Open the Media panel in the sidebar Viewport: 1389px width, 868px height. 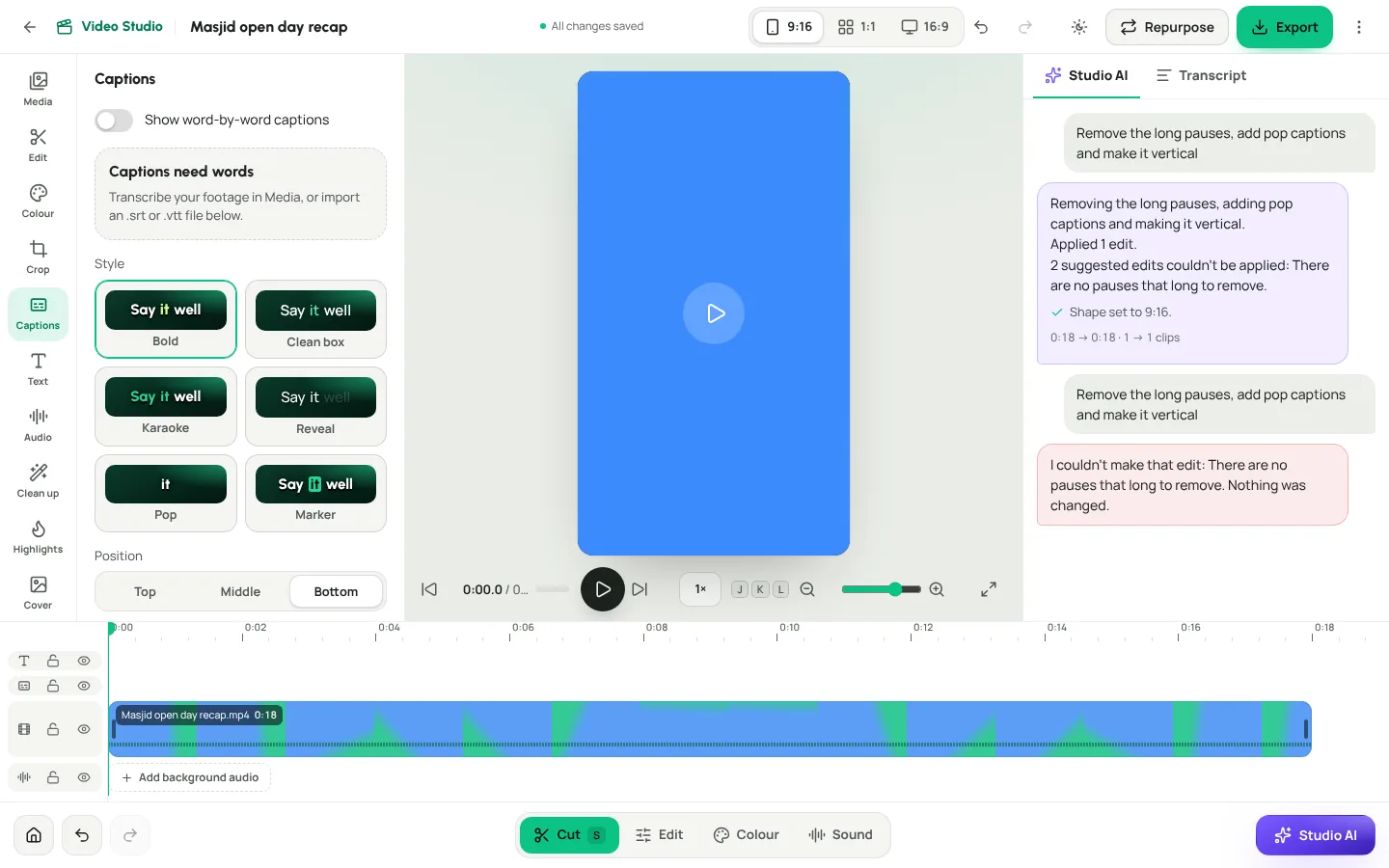(38, 88)
